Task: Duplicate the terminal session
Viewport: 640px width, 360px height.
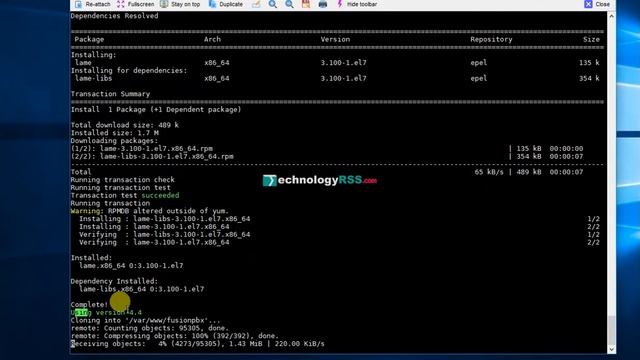Action: coord(226,4)
